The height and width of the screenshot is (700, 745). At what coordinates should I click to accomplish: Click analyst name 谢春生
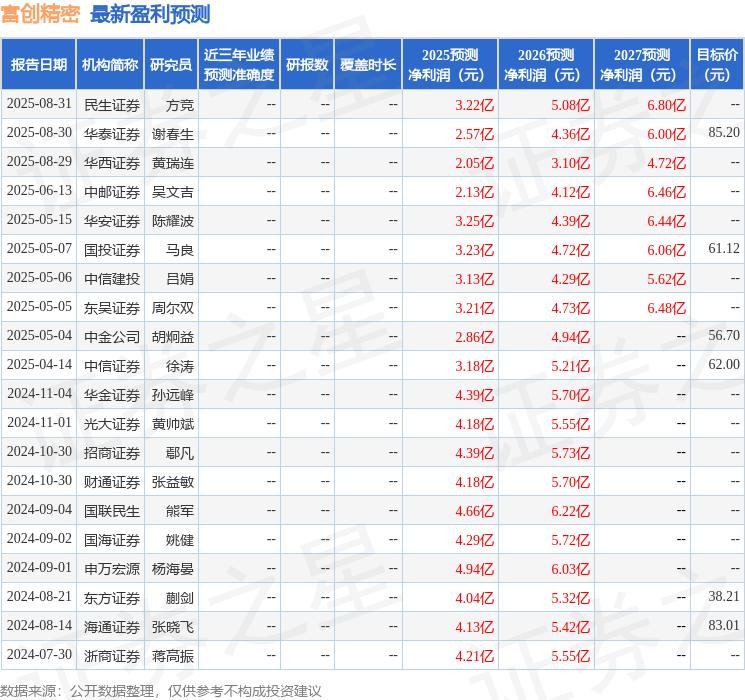coord(173,133)
